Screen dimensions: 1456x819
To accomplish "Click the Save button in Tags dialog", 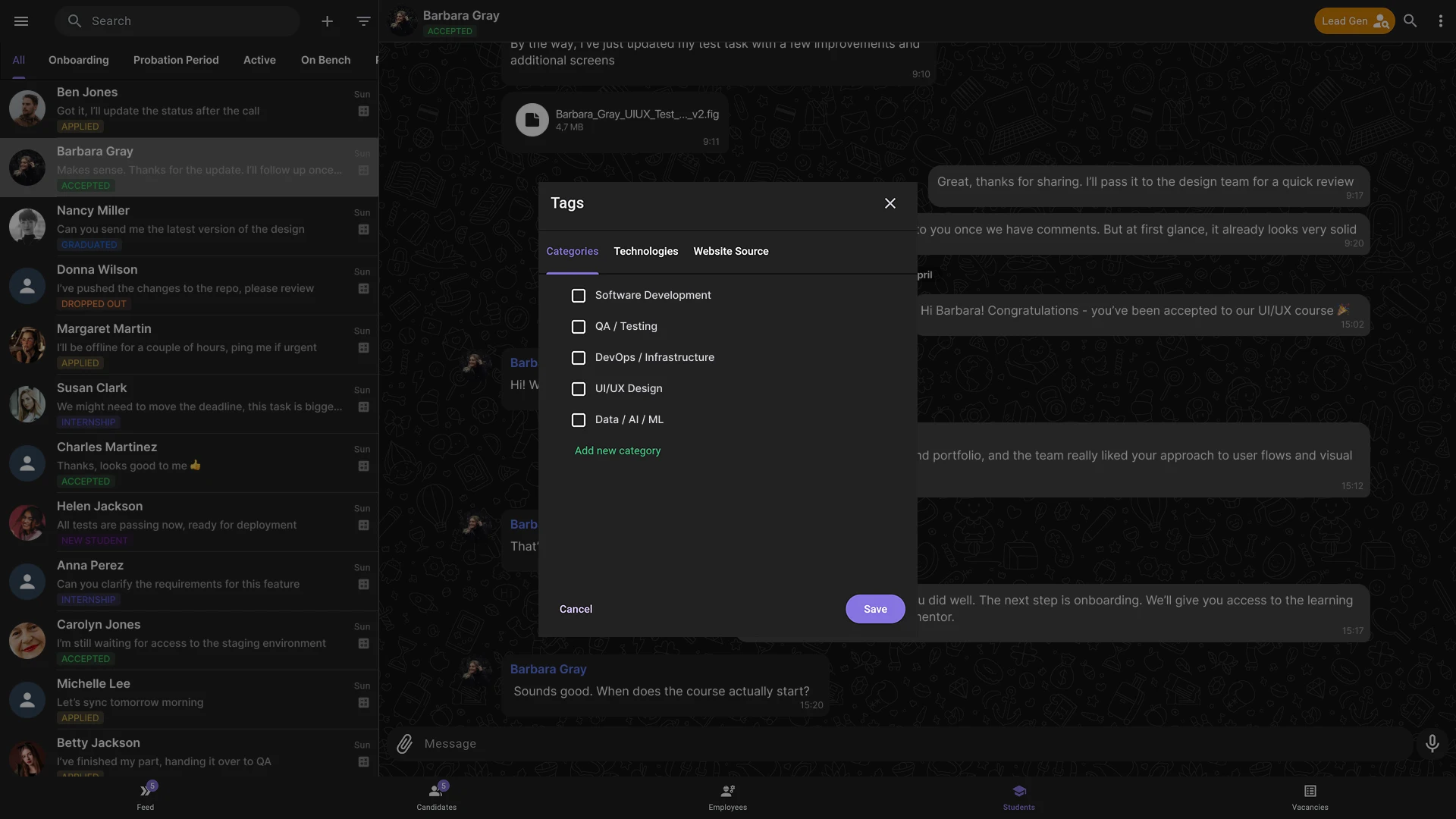I will 874,609.
